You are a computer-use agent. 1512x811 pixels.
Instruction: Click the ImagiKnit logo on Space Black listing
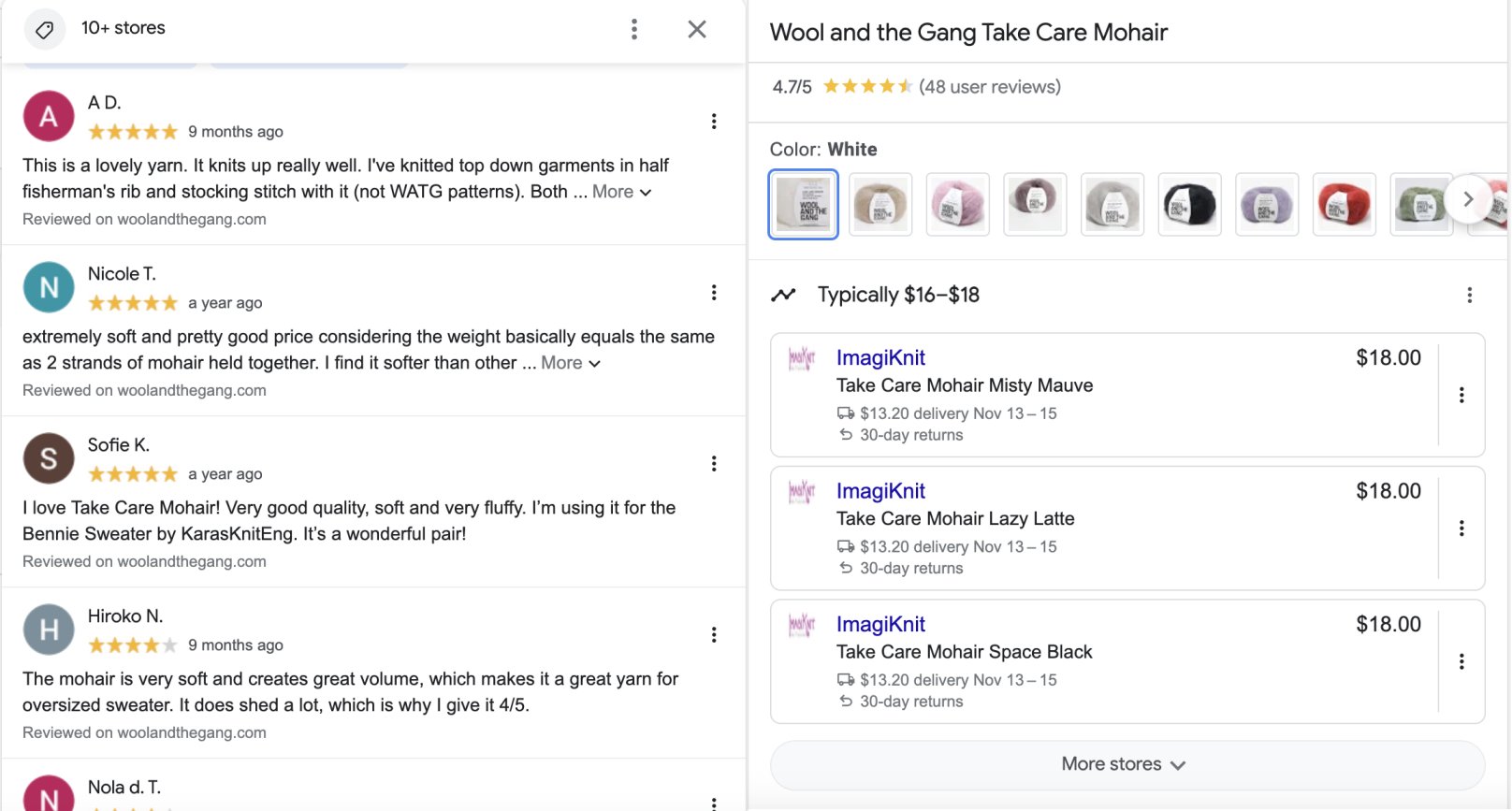click(x=802, y=625)
